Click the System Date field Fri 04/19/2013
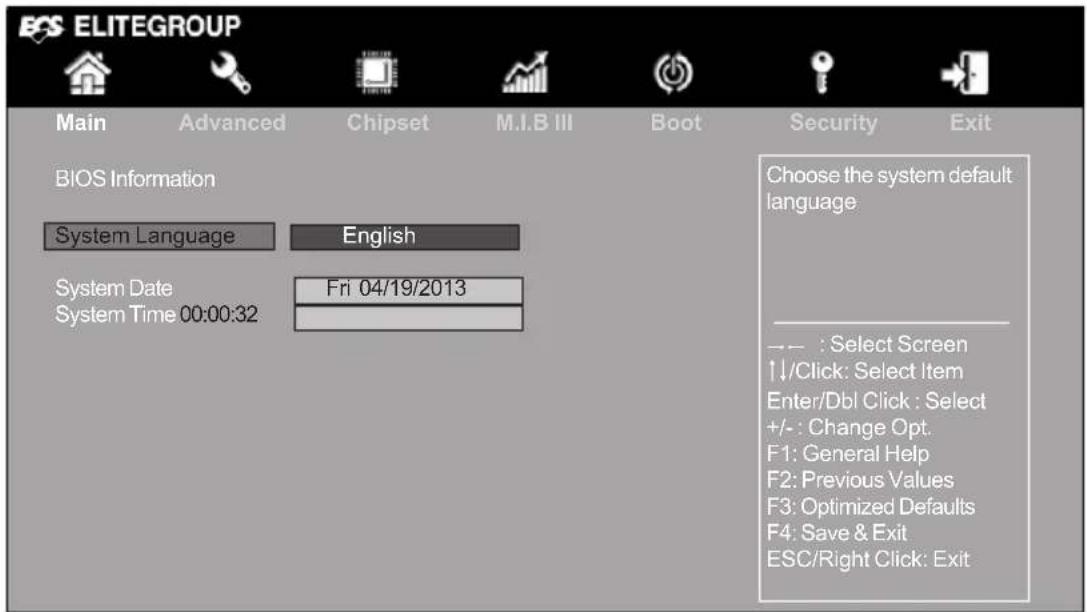The width and height of the screenshot is (1087, 612). coord(408,290)
